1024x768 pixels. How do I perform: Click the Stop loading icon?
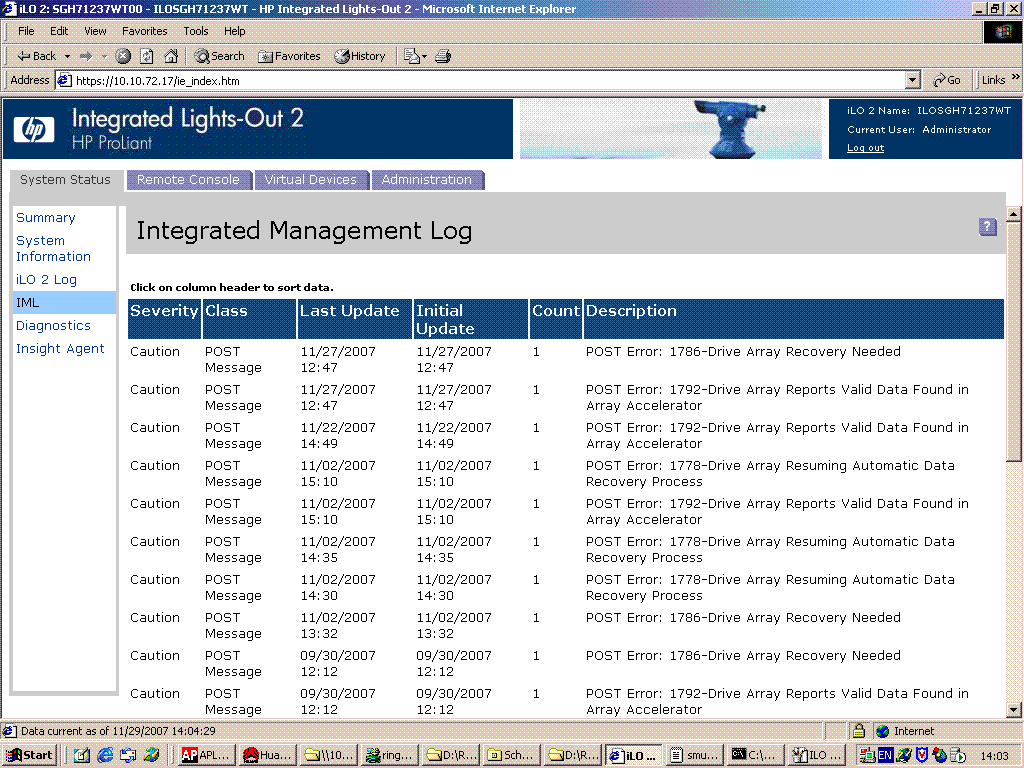(123, 56)
